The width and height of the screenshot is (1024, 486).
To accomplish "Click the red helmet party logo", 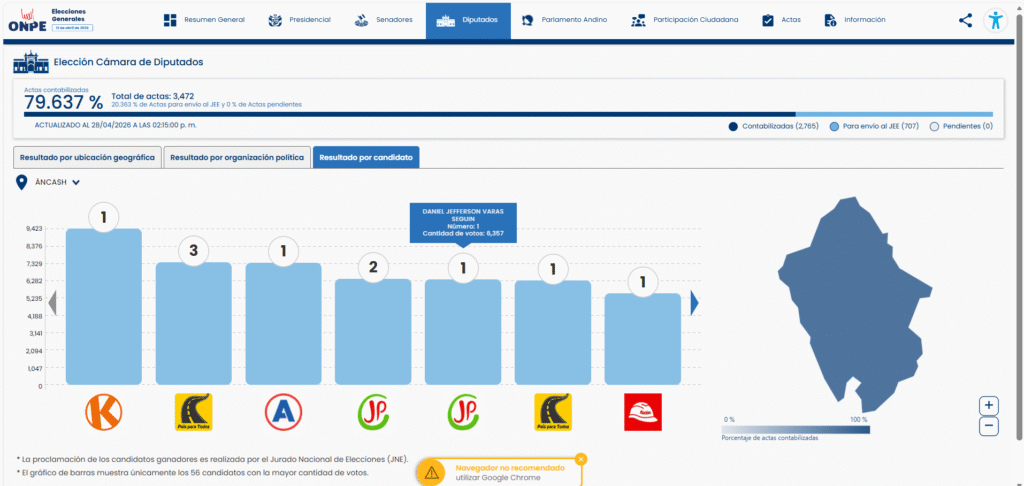I will point(643,411).
